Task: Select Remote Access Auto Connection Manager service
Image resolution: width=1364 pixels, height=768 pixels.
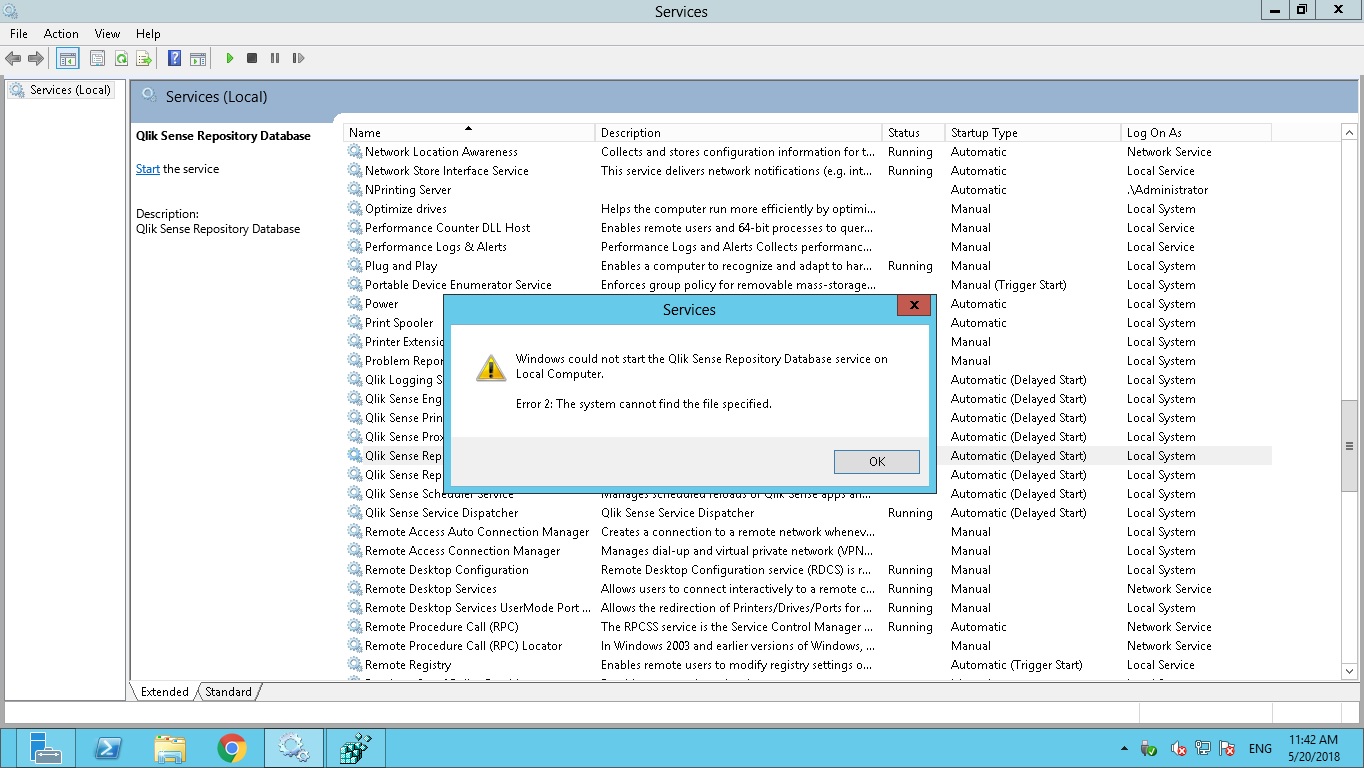Action: point(808,532)
